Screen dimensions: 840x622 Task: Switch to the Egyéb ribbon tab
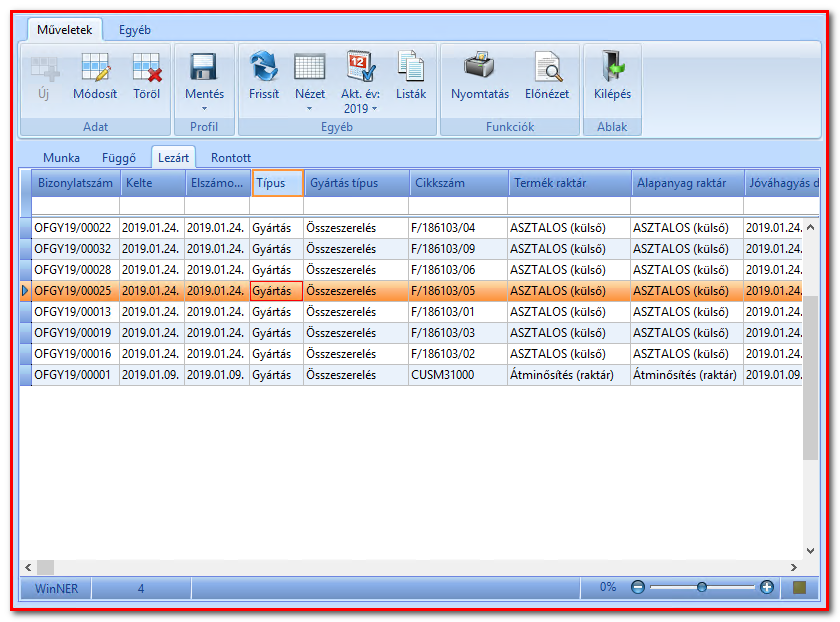click(134, 30)
